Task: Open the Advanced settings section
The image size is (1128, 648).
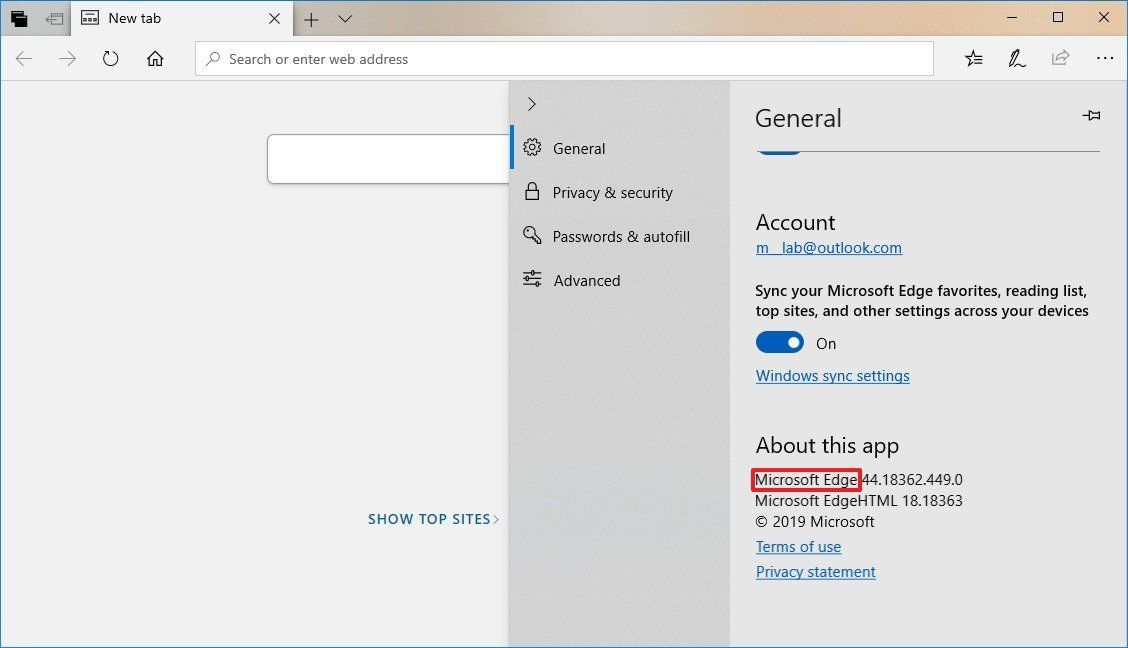Action: (x=586, y=280)
